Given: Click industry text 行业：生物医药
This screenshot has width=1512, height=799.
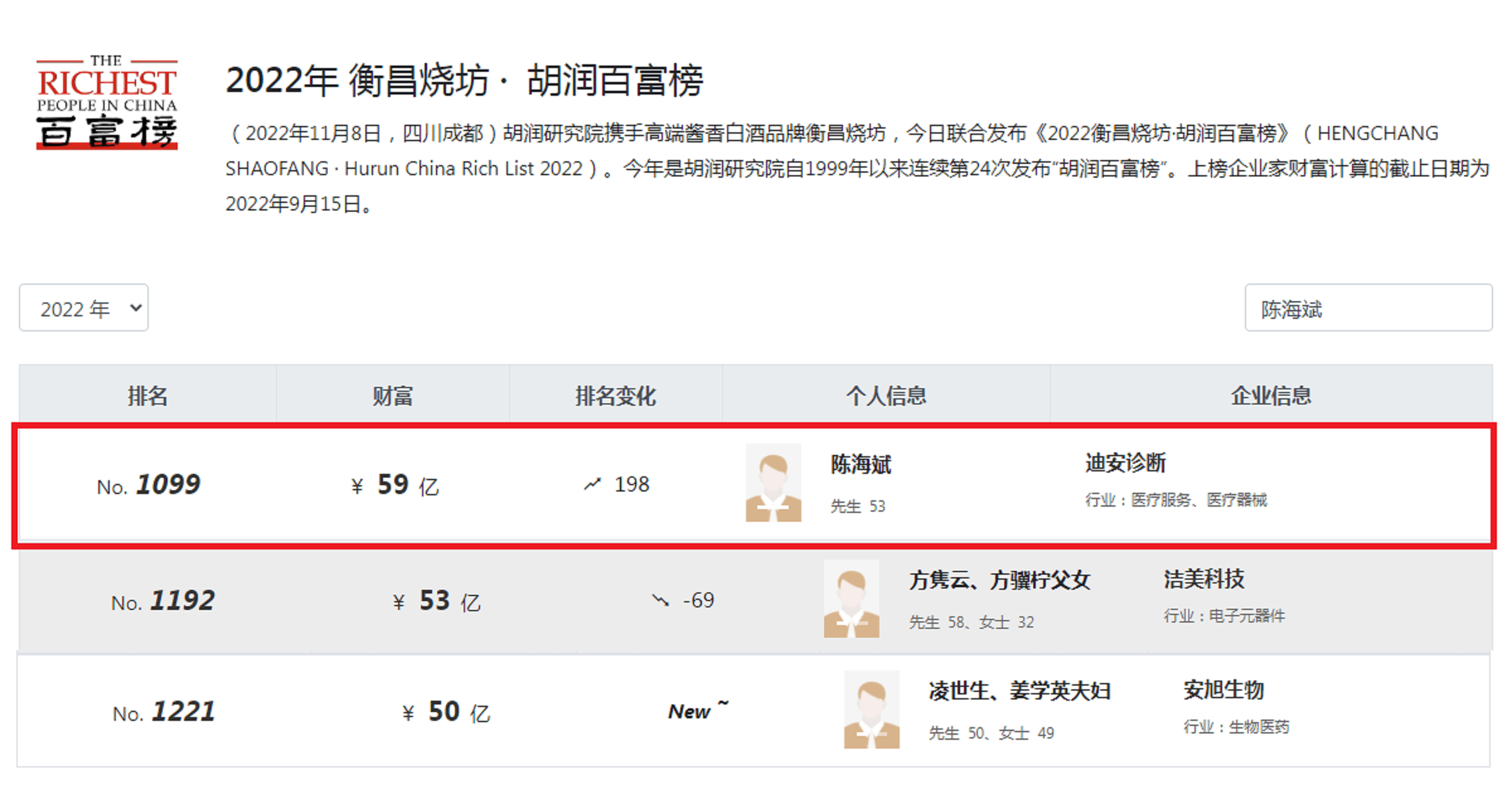Looking at the screenshot, I should [1236, 727].
